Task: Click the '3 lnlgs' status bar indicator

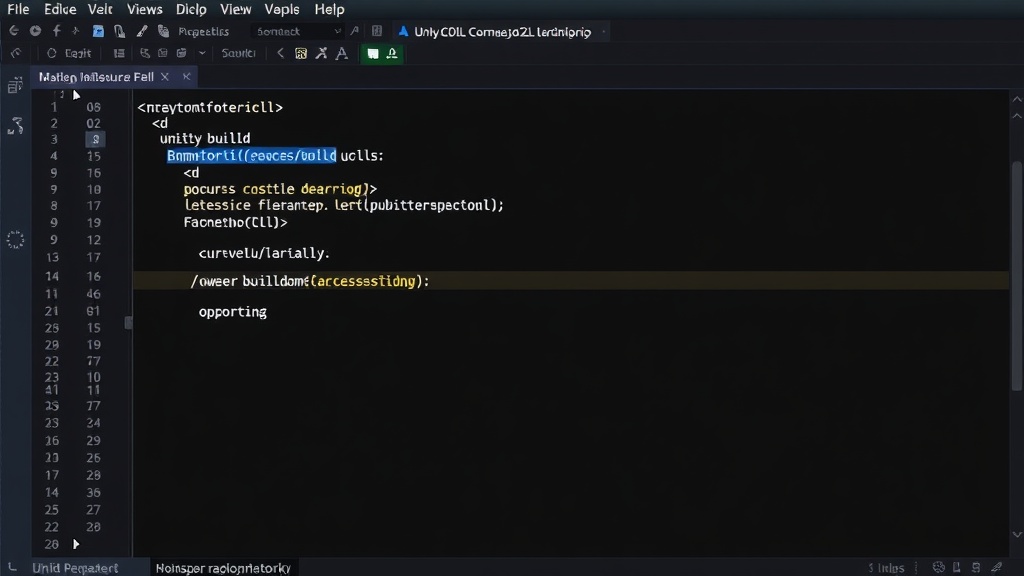Action: click(x=886, y=568)
